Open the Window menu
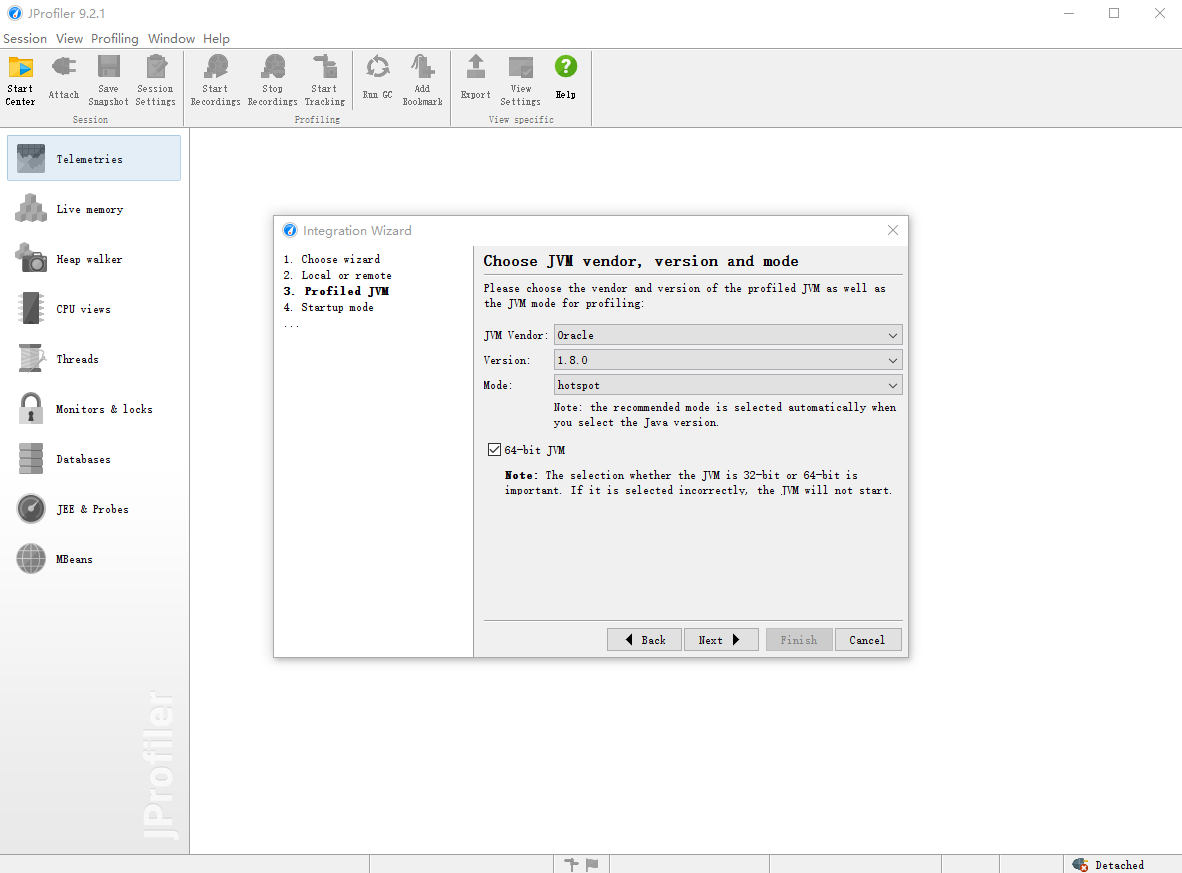1182x873 pixels. (171, 38)
